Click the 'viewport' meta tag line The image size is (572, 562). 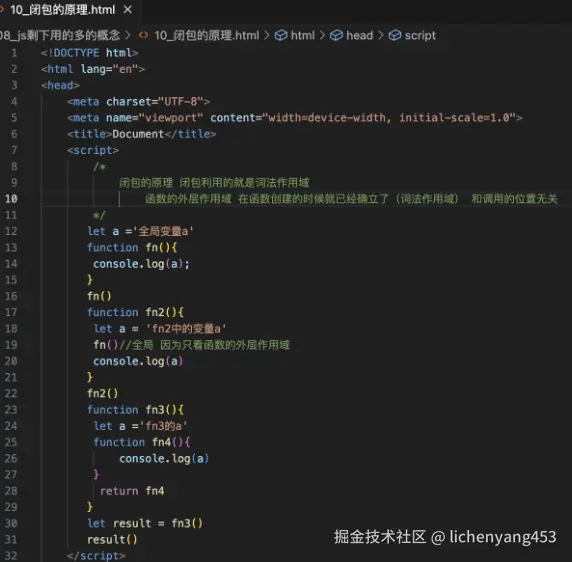[294, 118]
